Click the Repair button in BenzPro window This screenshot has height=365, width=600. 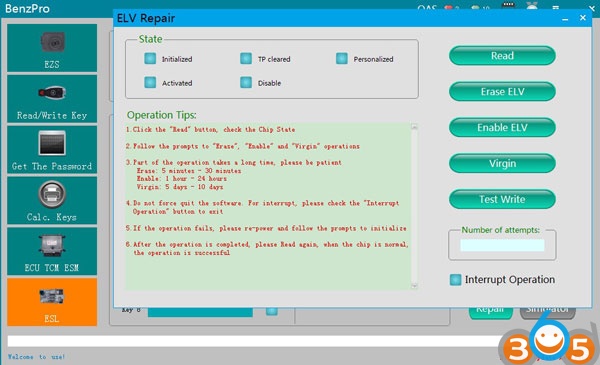click(491, 313)
